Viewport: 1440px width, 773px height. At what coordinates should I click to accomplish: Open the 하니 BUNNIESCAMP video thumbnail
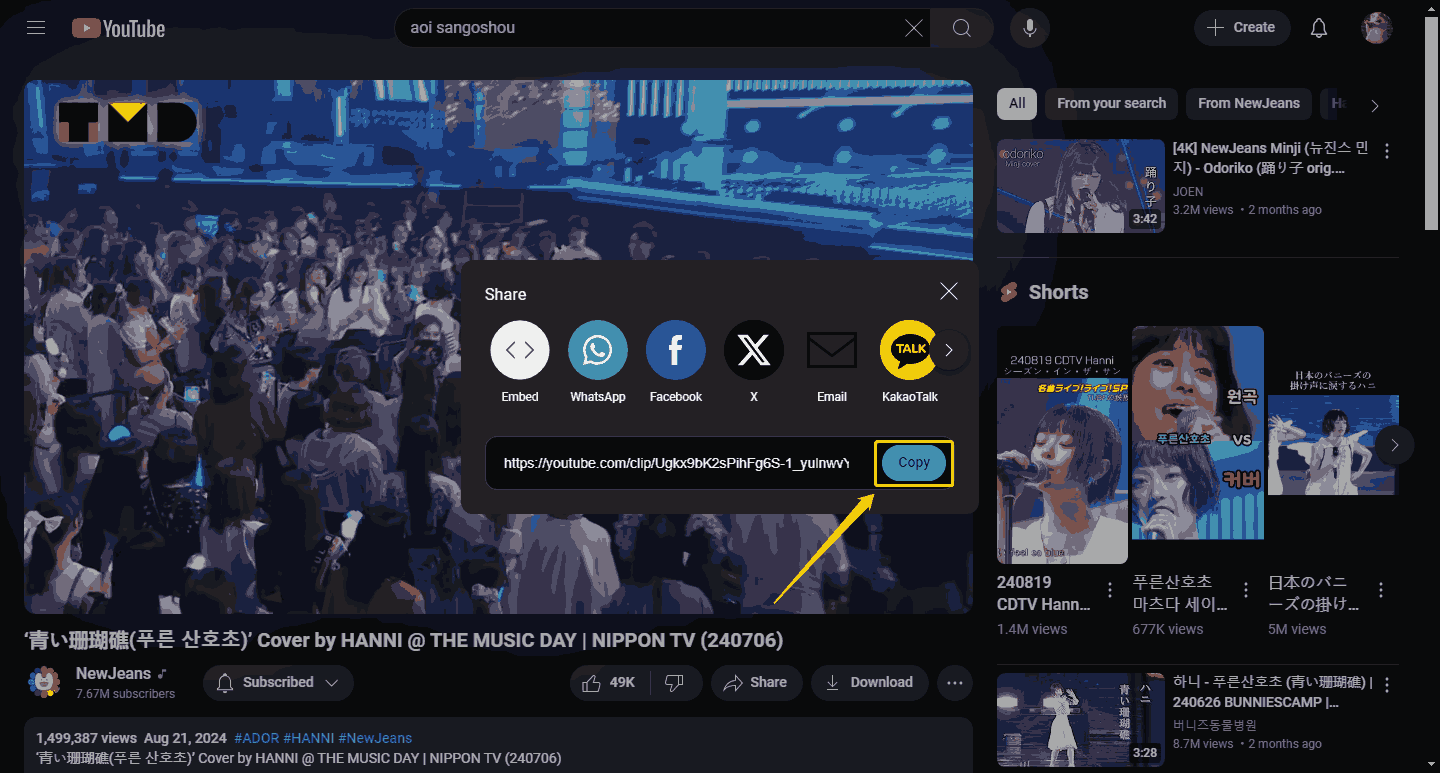click(1081, 720)
